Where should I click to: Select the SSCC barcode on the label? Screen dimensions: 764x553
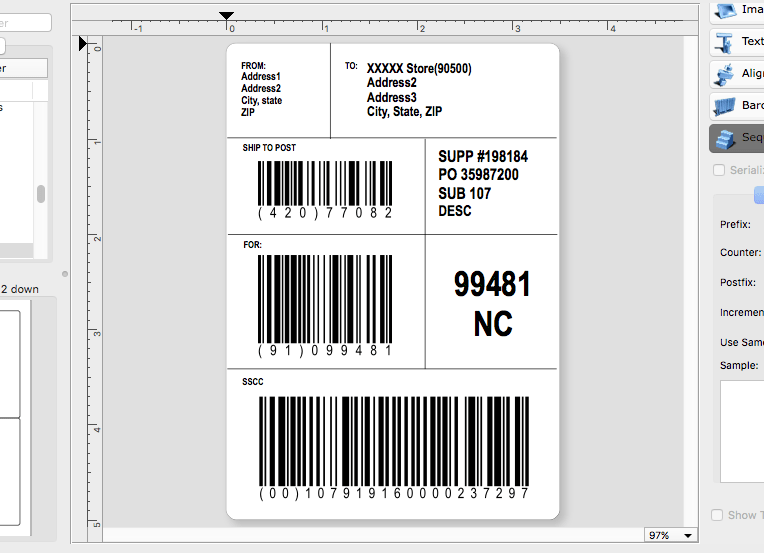tap(394, 448)
